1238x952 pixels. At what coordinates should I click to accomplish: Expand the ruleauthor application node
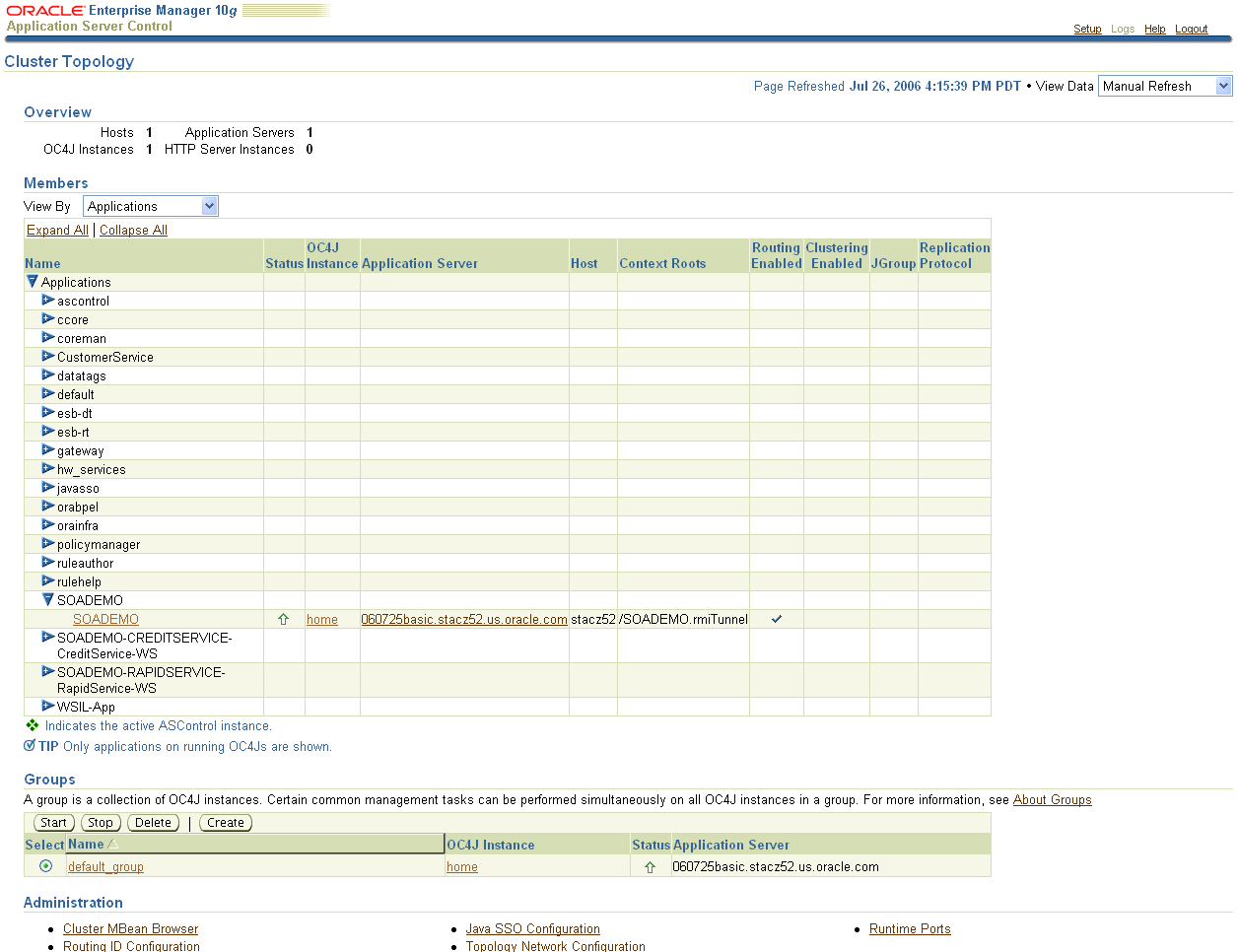point(47,563)
